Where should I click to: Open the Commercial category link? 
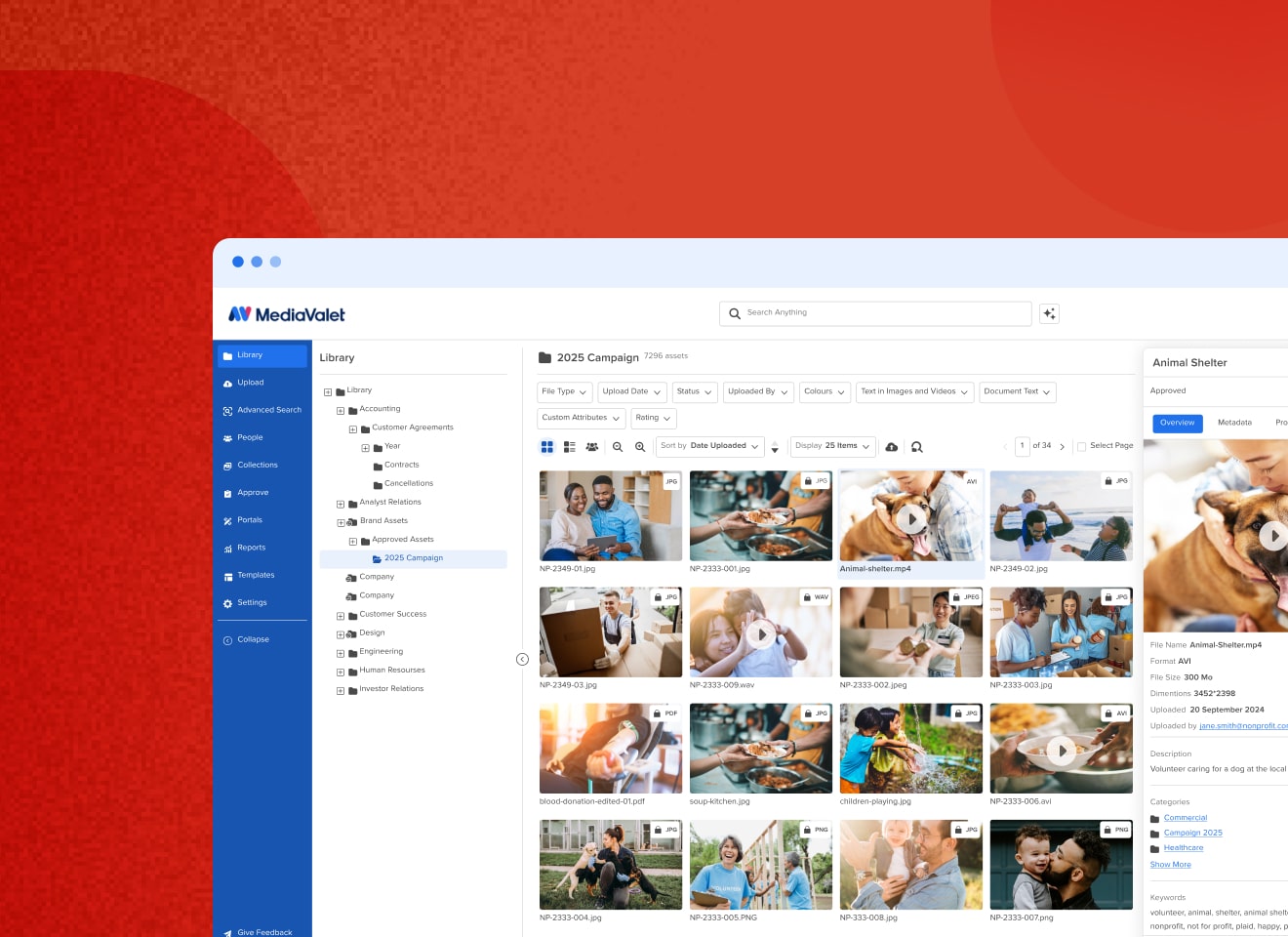(x=1186, y=818)
